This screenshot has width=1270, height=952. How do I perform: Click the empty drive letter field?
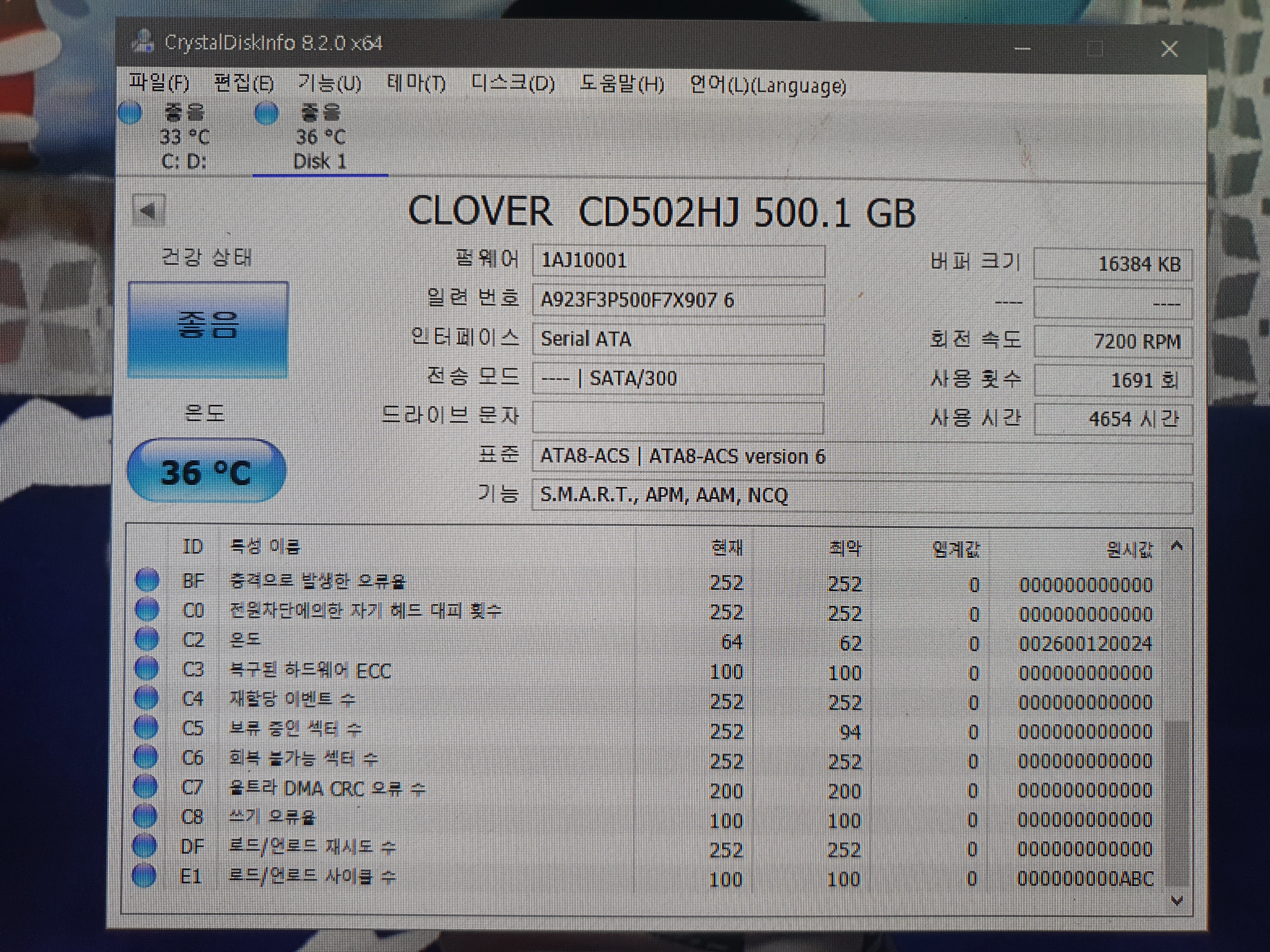click(x=679, y=417)
